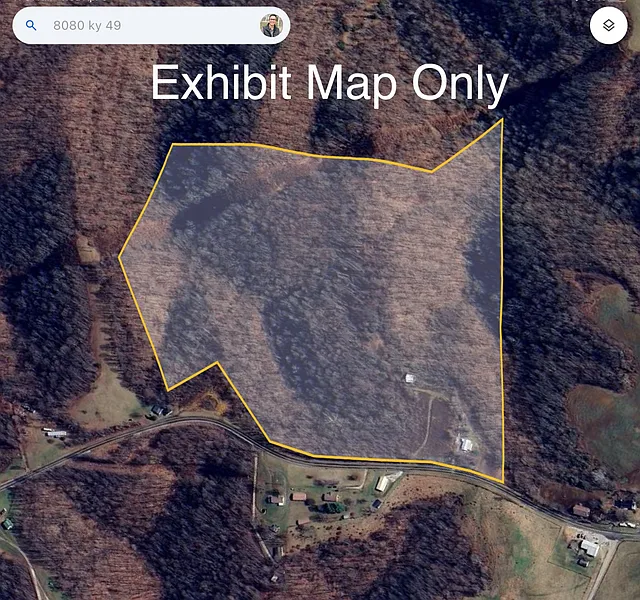Select the white mobile home at far left
This screenshot has width=640, height=600.
56,433
